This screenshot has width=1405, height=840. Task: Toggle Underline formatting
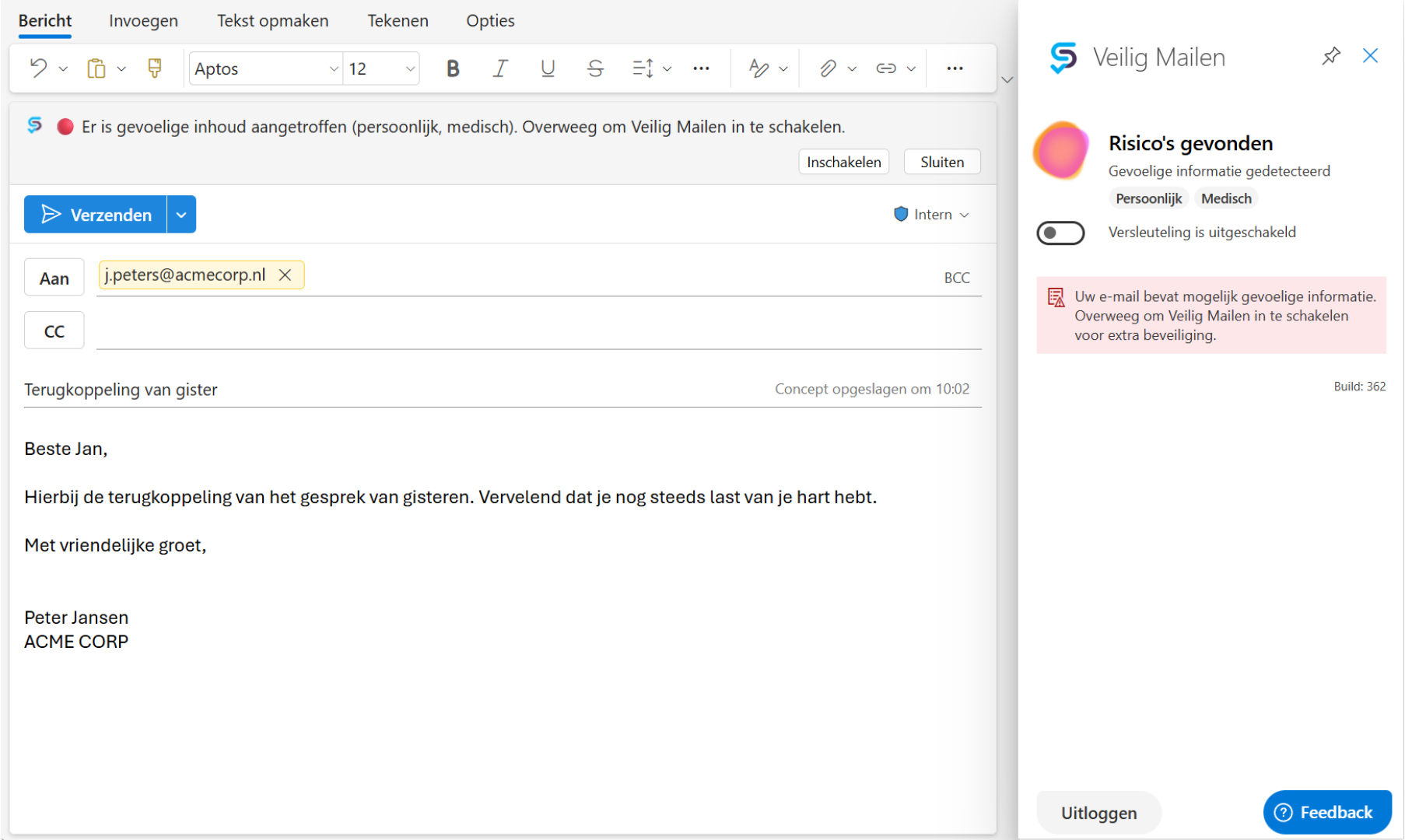[x=548, y=68]
